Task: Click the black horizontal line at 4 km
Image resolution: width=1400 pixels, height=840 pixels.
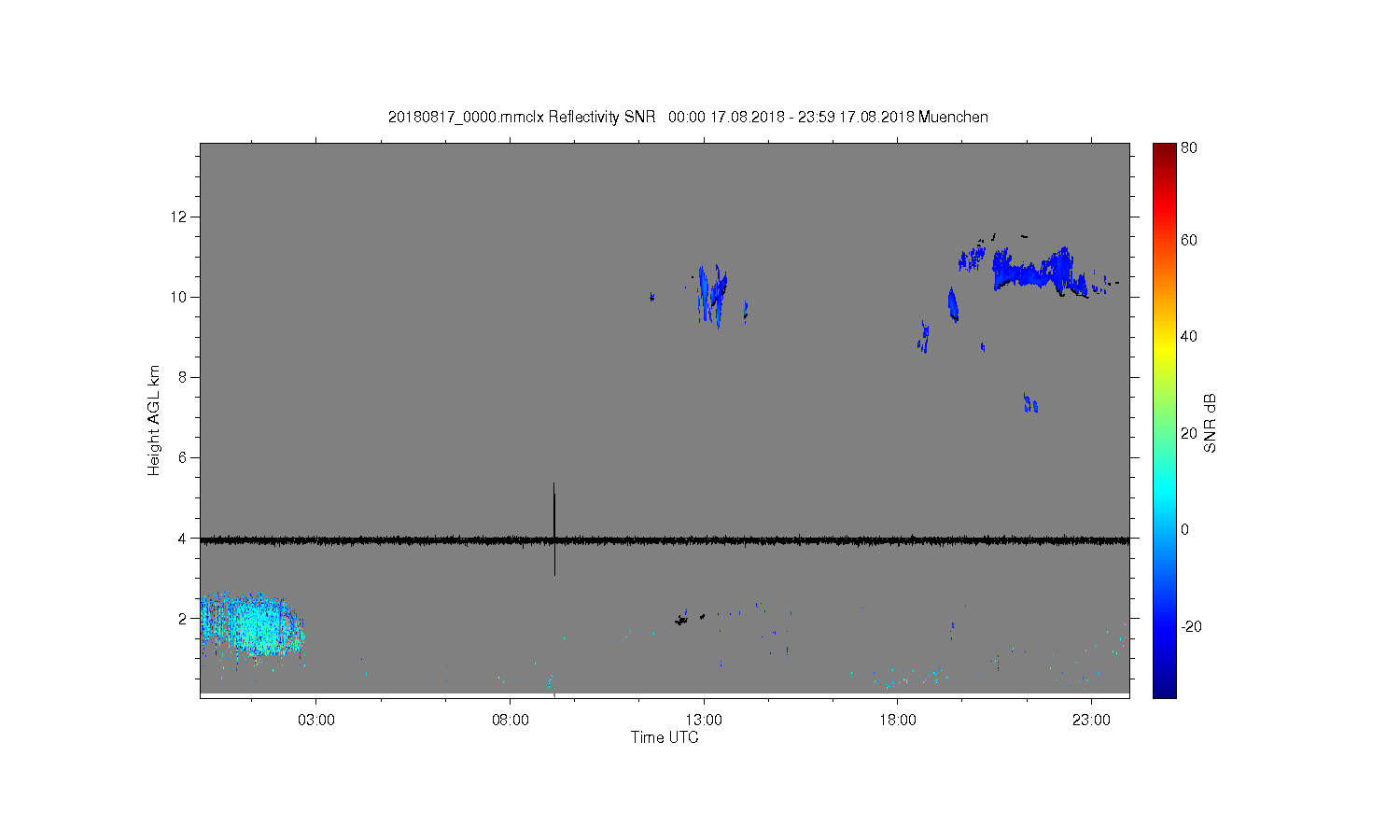Action: (x=665, y=540)
